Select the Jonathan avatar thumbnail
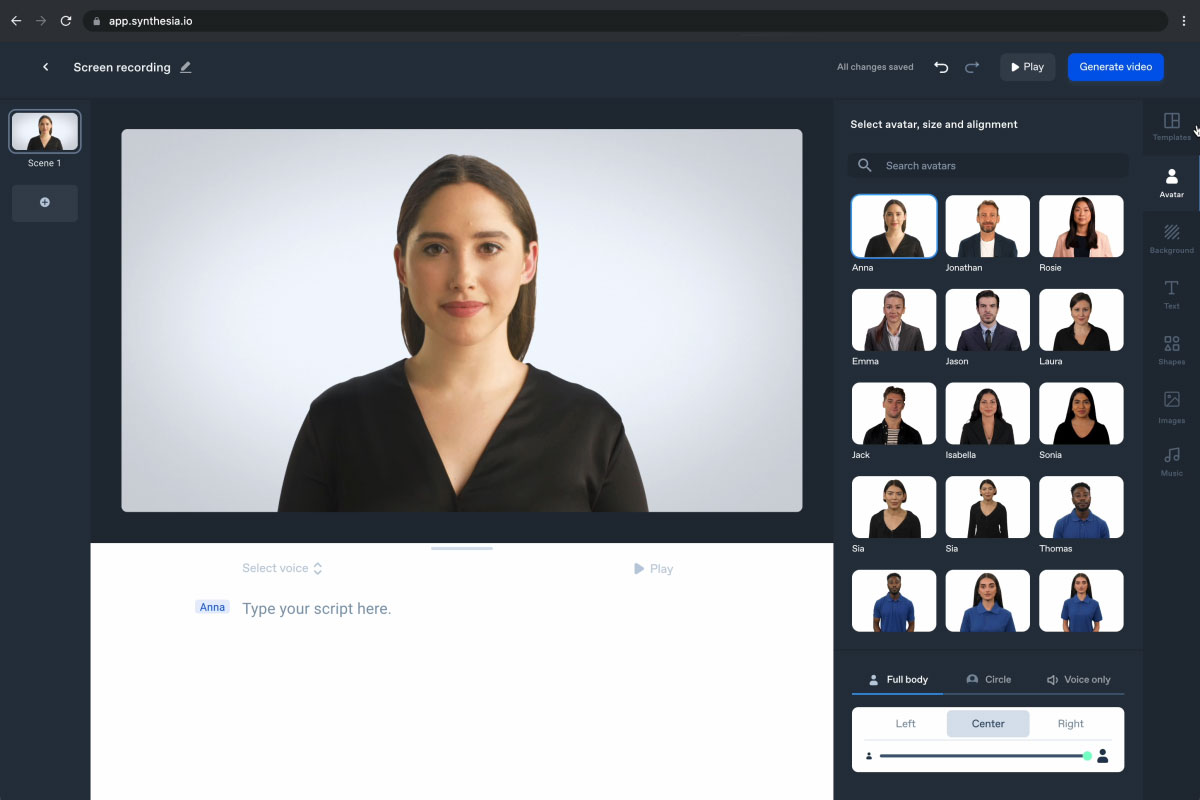 tap(987, 225)
